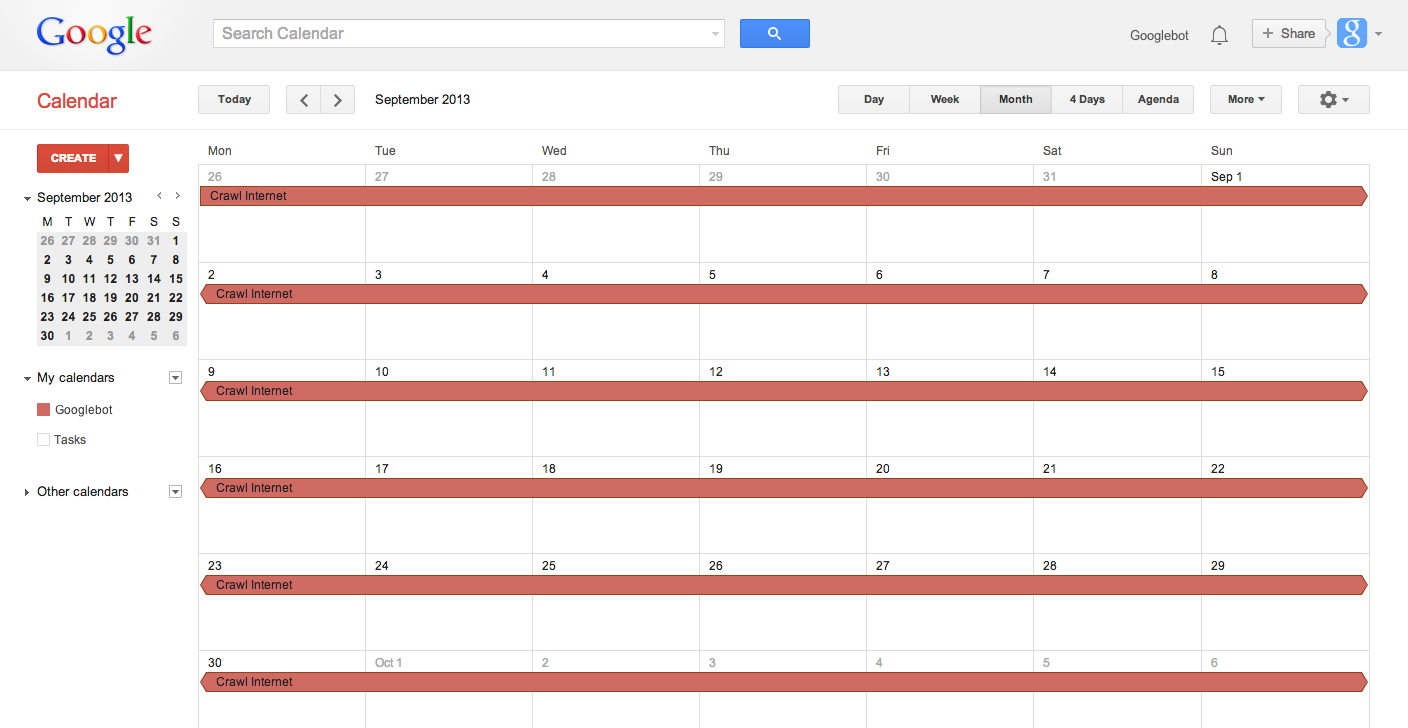Click the red CREATE button

click(73, 158)
